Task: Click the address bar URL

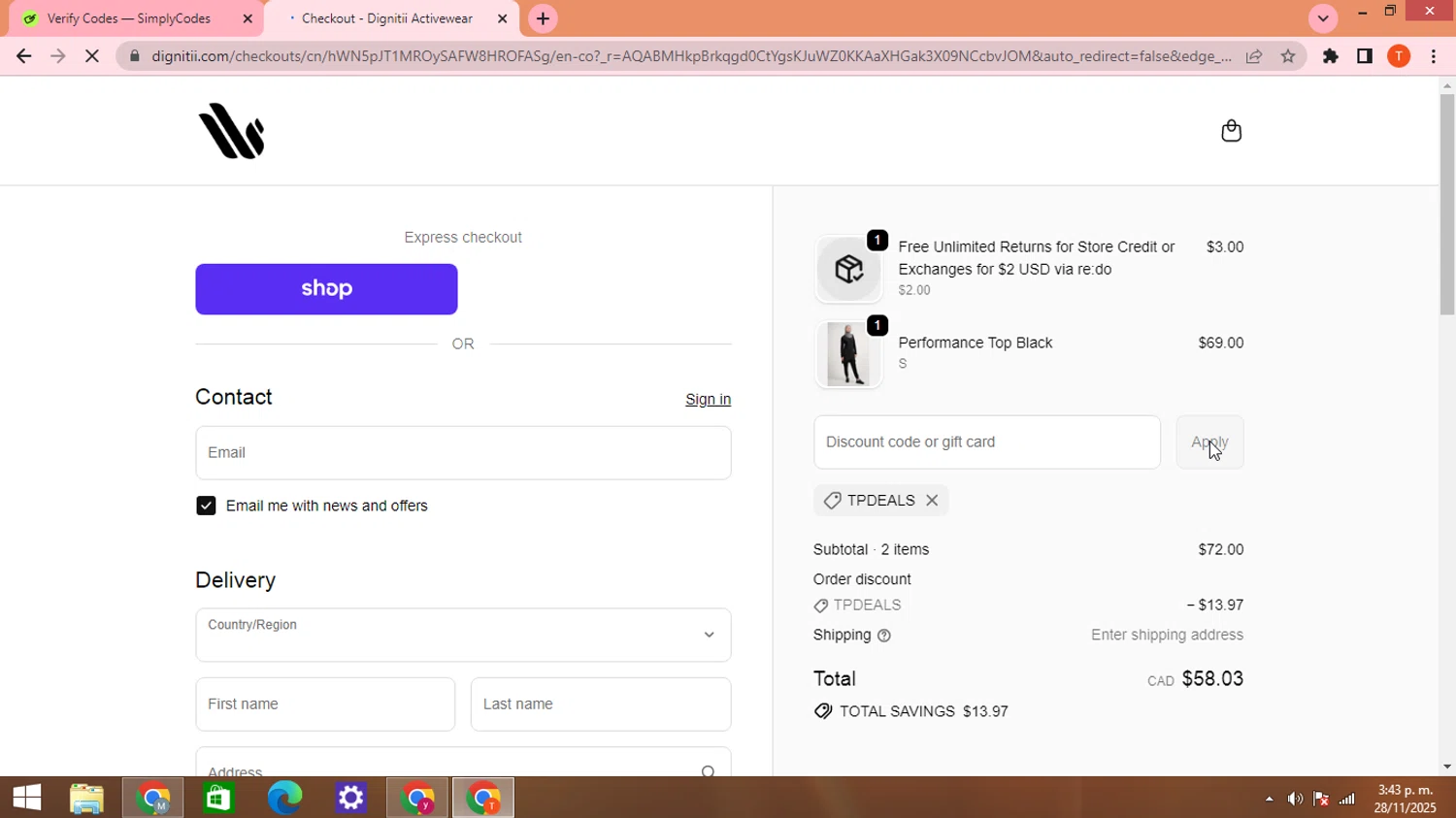Action: pyautogui.click(x=691, y=56)
